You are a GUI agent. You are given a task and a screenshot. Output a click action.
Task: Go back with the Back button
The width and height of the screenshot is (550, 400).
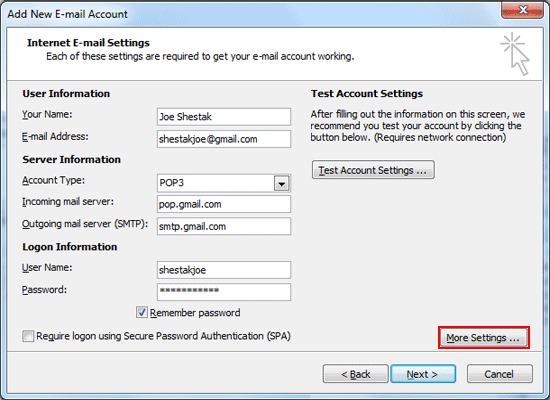[356, 374]
